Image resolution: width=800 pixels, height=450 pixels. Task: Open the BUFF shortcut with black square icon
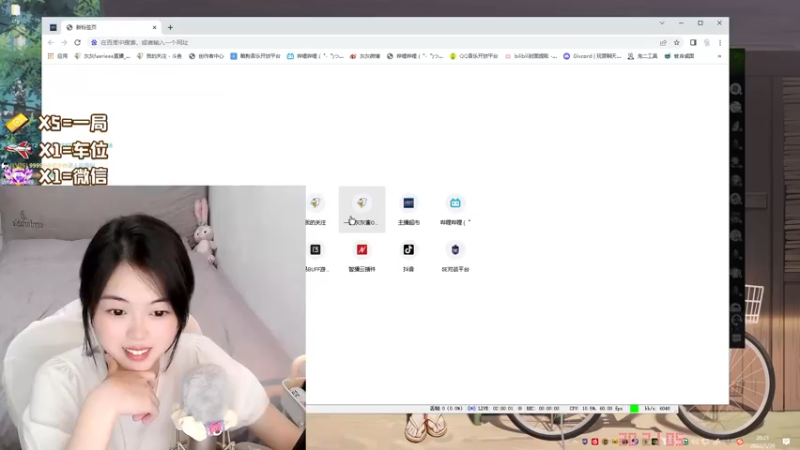point(316,256)
